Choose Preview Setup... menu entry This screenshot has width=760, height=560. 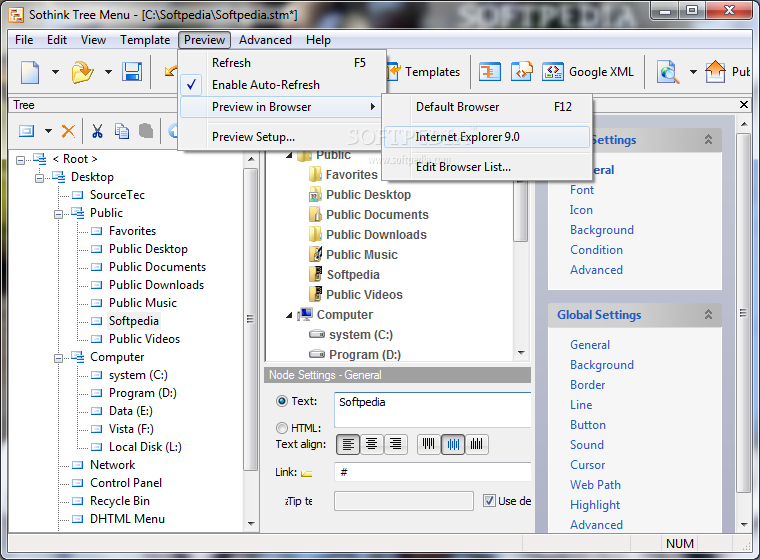tap(283, 137)
